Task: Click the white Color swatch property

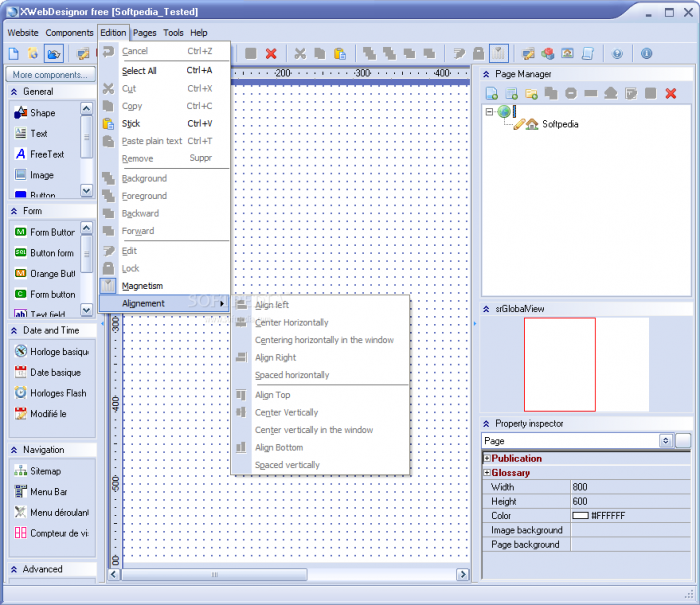Action: (x=580, y=516)
